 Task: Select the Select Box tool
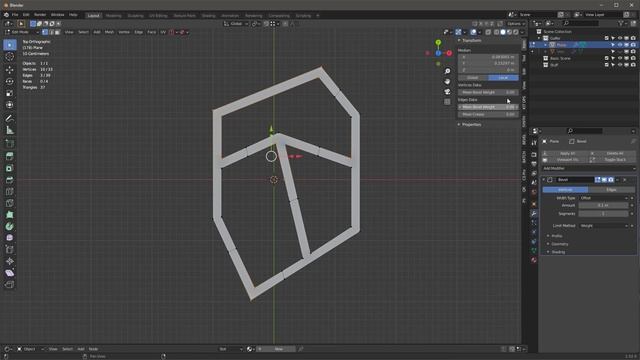(x=10, y=45)
